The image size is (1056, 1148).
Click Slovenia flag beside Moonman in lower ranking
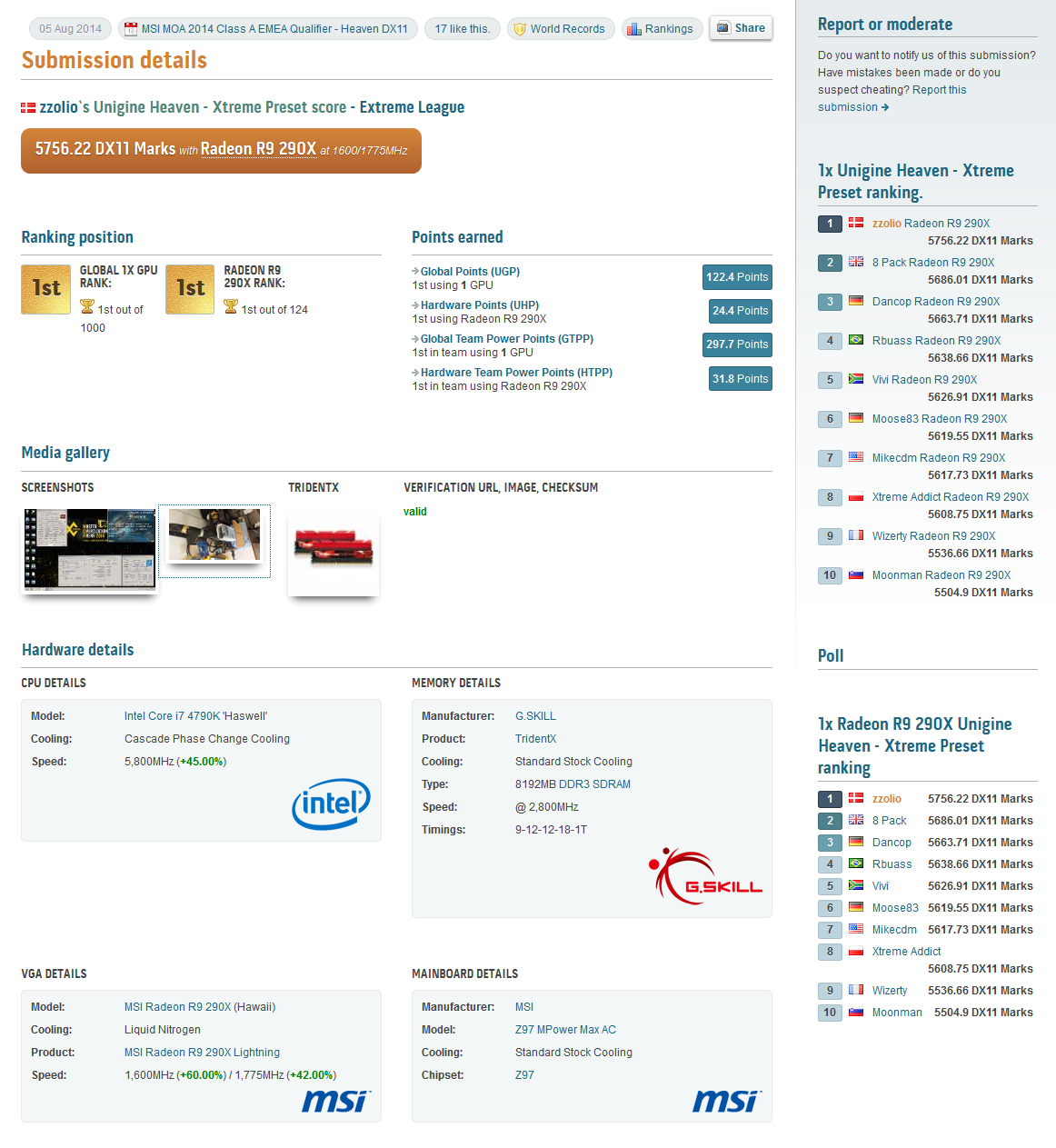856,1012
